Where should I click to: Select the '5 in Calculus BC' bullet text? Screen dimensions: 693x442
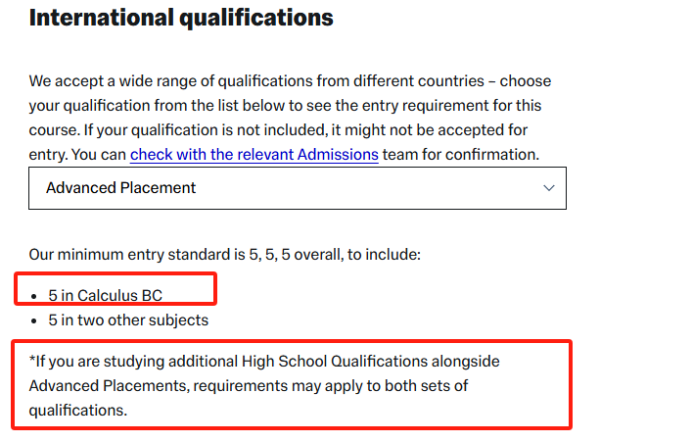click(x=105, y=295)
